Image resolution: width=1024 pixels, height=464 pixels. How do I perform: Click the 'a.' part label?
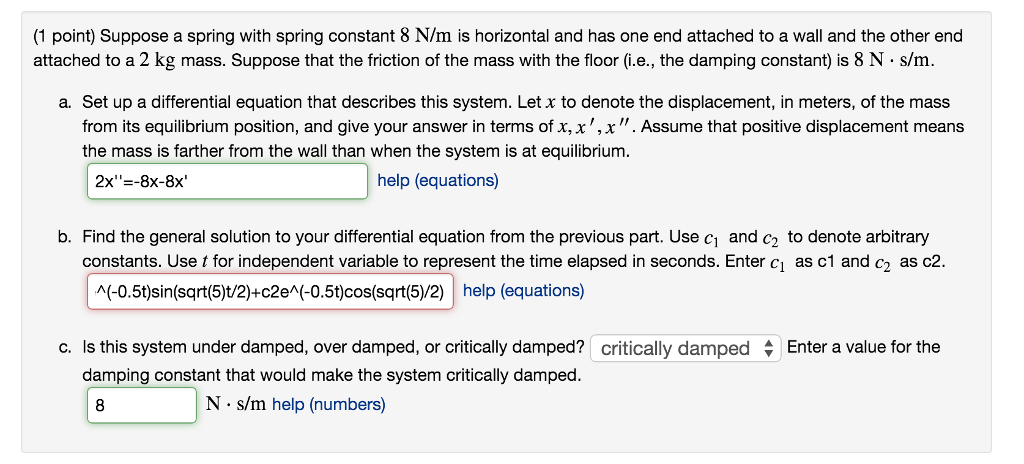[64, 102]
